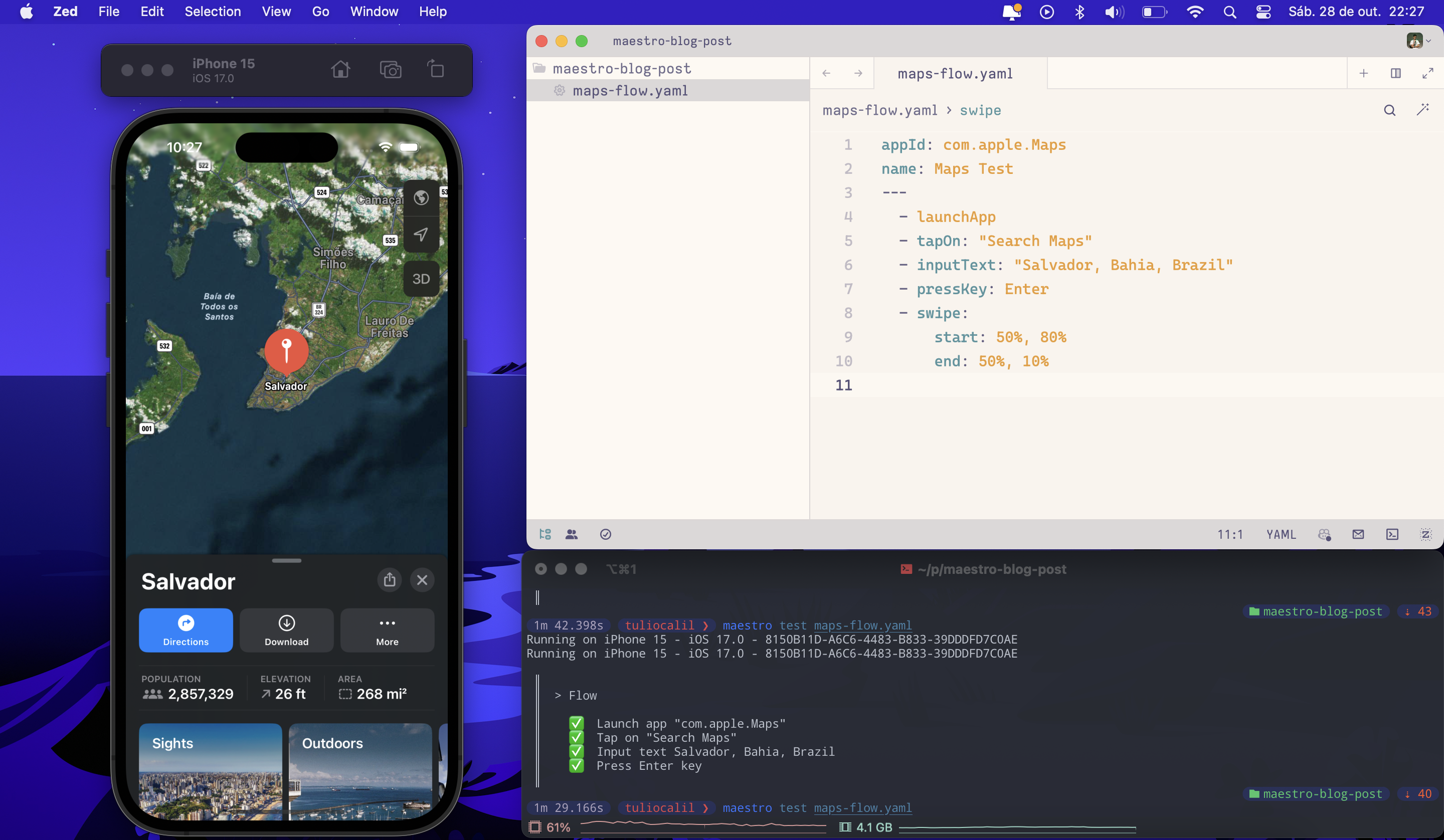Open buffer search magnifier in Zed
The image size is (1444, 840).
pos(1389,110)
